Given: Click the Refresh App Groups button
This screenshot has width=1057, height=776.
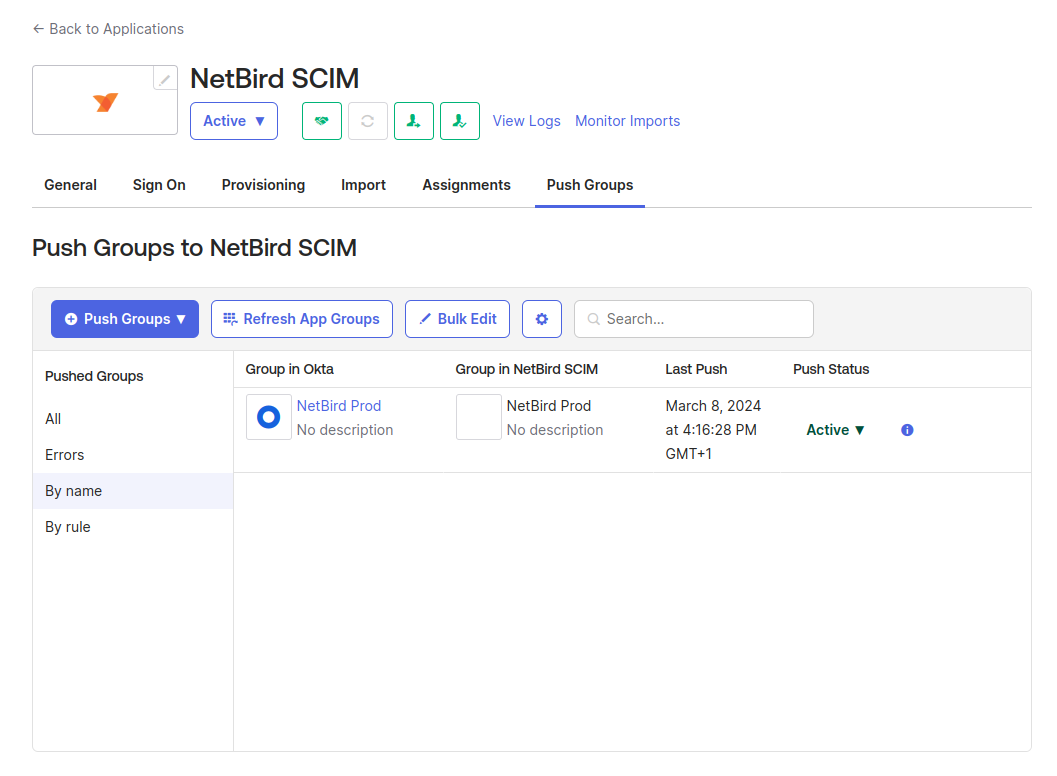Looking at the screenshot, I should pyautogui.click(x=301, y=319).
